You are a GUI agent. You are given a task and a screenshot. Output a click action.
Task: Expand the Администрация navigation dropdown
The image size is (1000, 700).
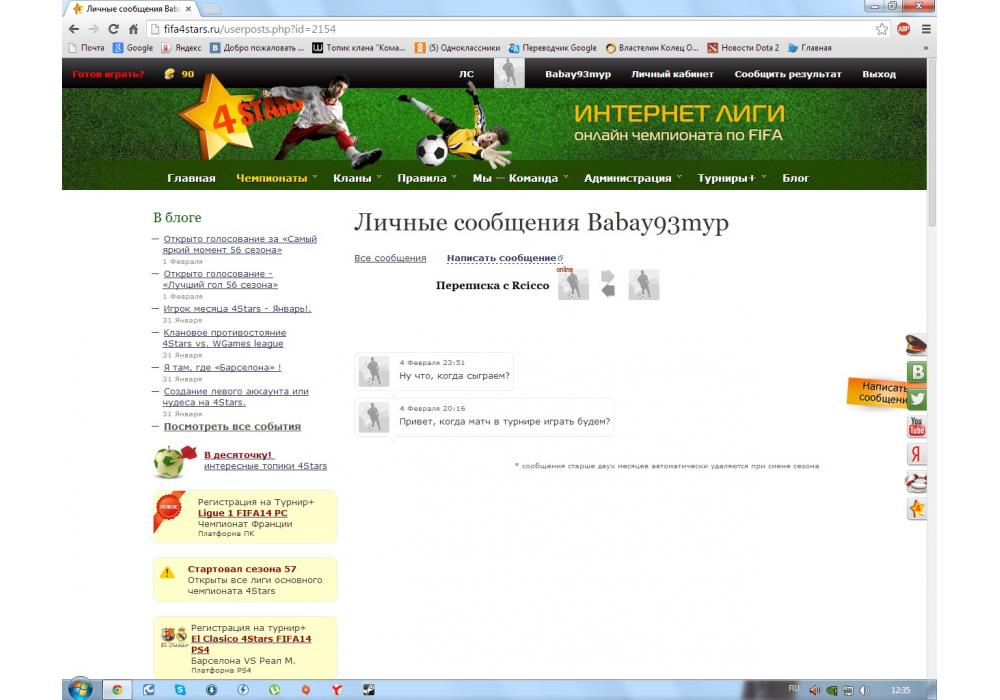click(632, 178)
